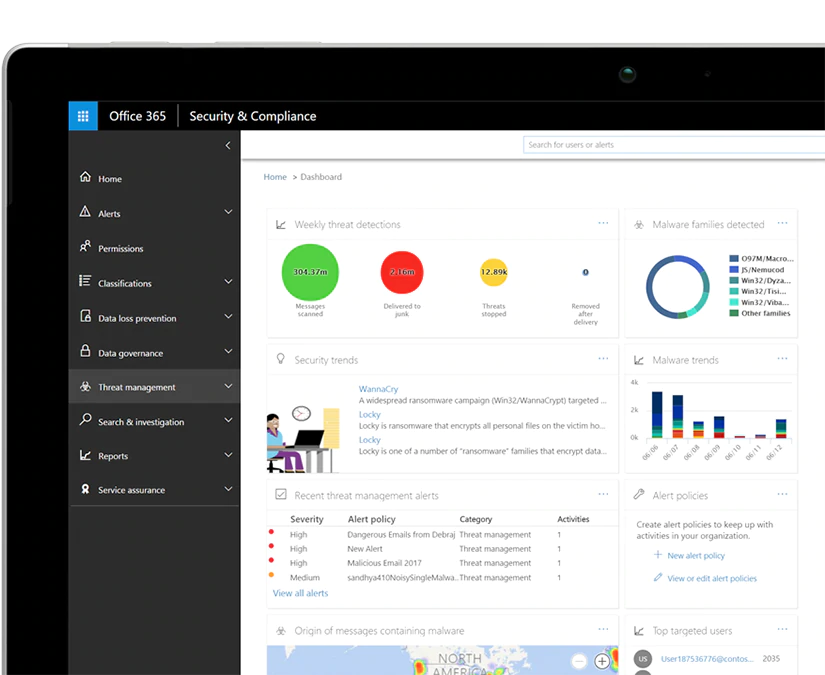Open Permissions via its people icon

click(85, 248)
